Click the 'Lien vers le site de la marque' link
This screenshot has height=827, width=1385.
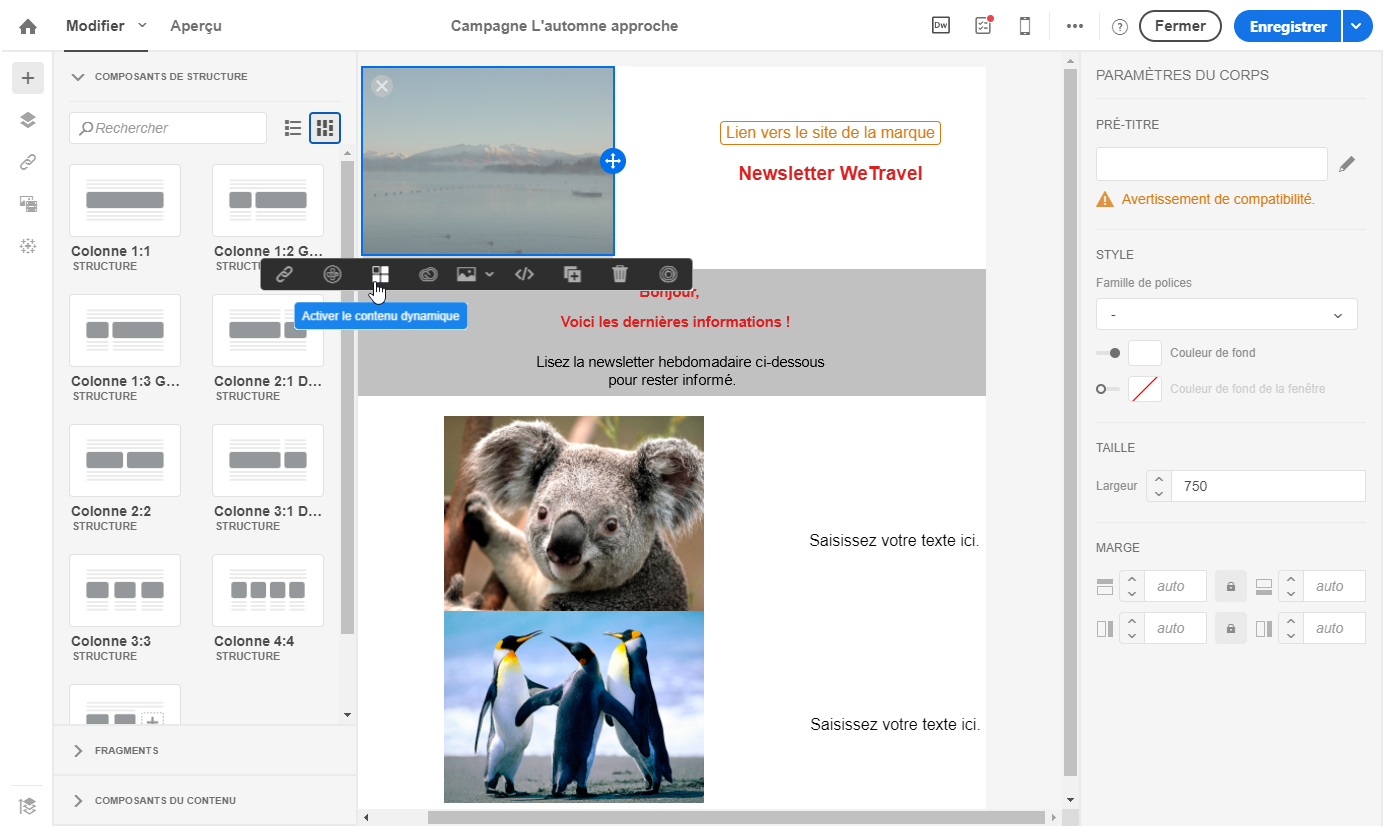coord(830,133)
